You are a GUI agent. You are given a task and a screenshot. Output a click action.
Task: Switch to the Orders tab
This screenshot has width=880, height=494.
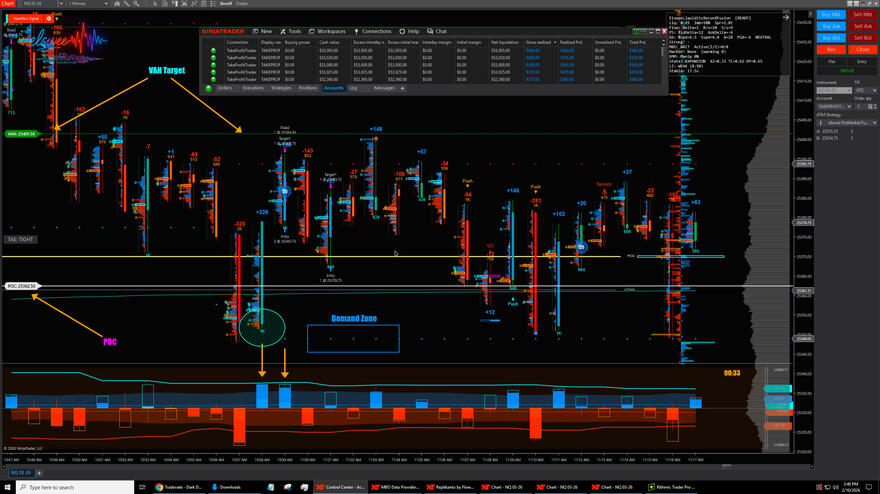pyautogui.click(x=225, y=88)
